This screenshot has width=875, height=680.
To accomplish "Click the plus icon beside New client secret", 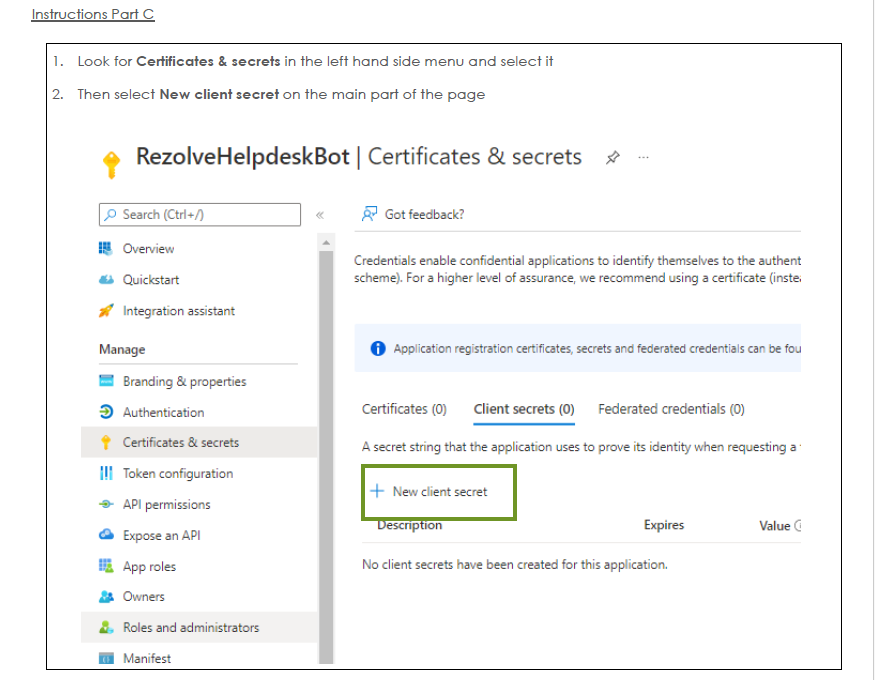I will [377, 491].
